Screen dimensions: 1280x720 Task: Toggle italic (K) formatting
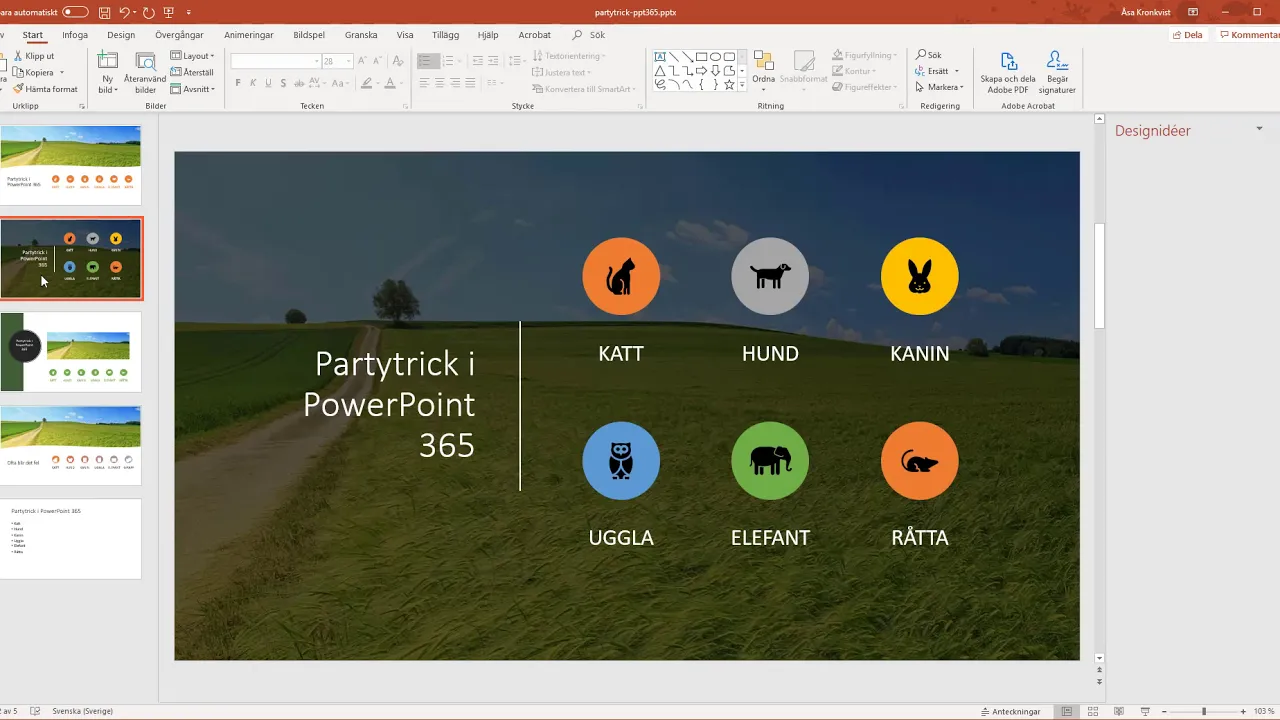coord(253,83)
